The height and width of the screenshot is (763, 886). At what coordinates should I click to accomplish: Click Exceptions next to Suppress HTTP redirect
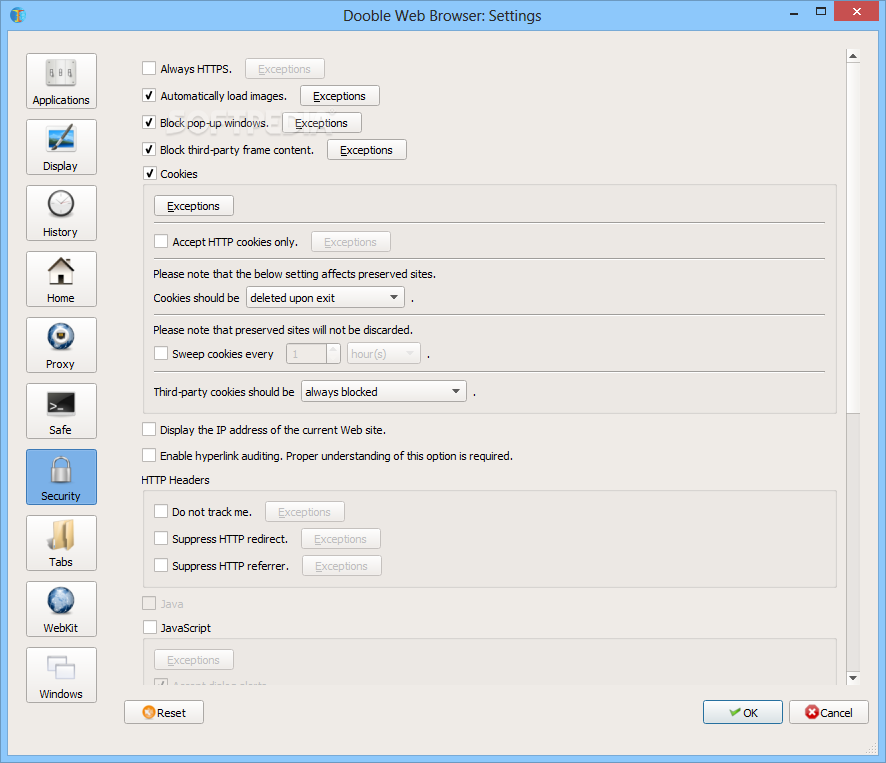341,539
